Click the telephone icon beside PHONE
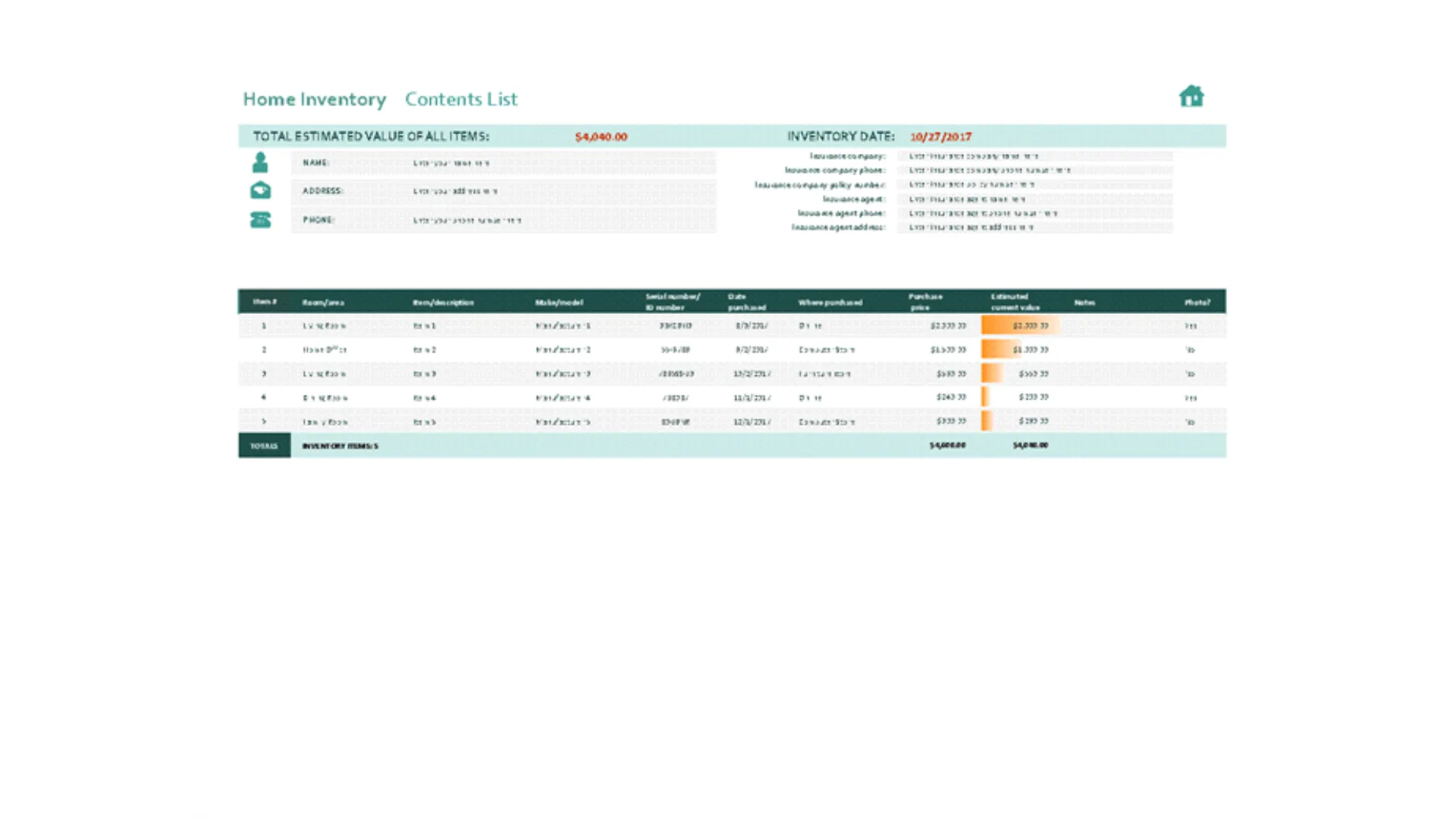 pyautogui.click(x=260, y=220)
